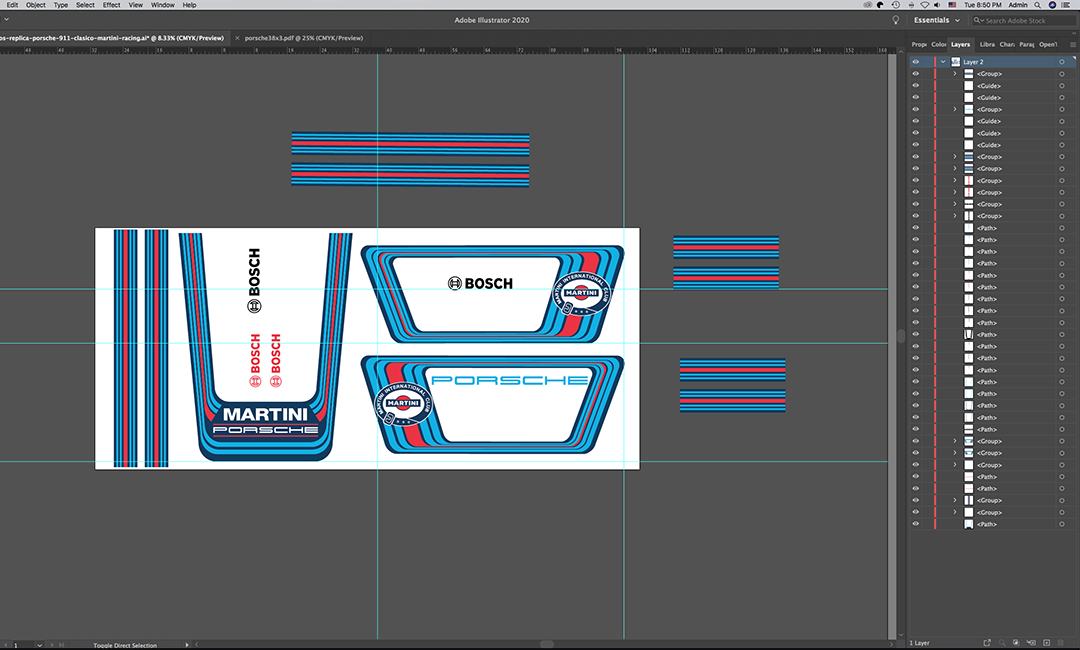Click the Create New Sublayer icon
Screen dimensions: 1080x650
[1031, 641]
